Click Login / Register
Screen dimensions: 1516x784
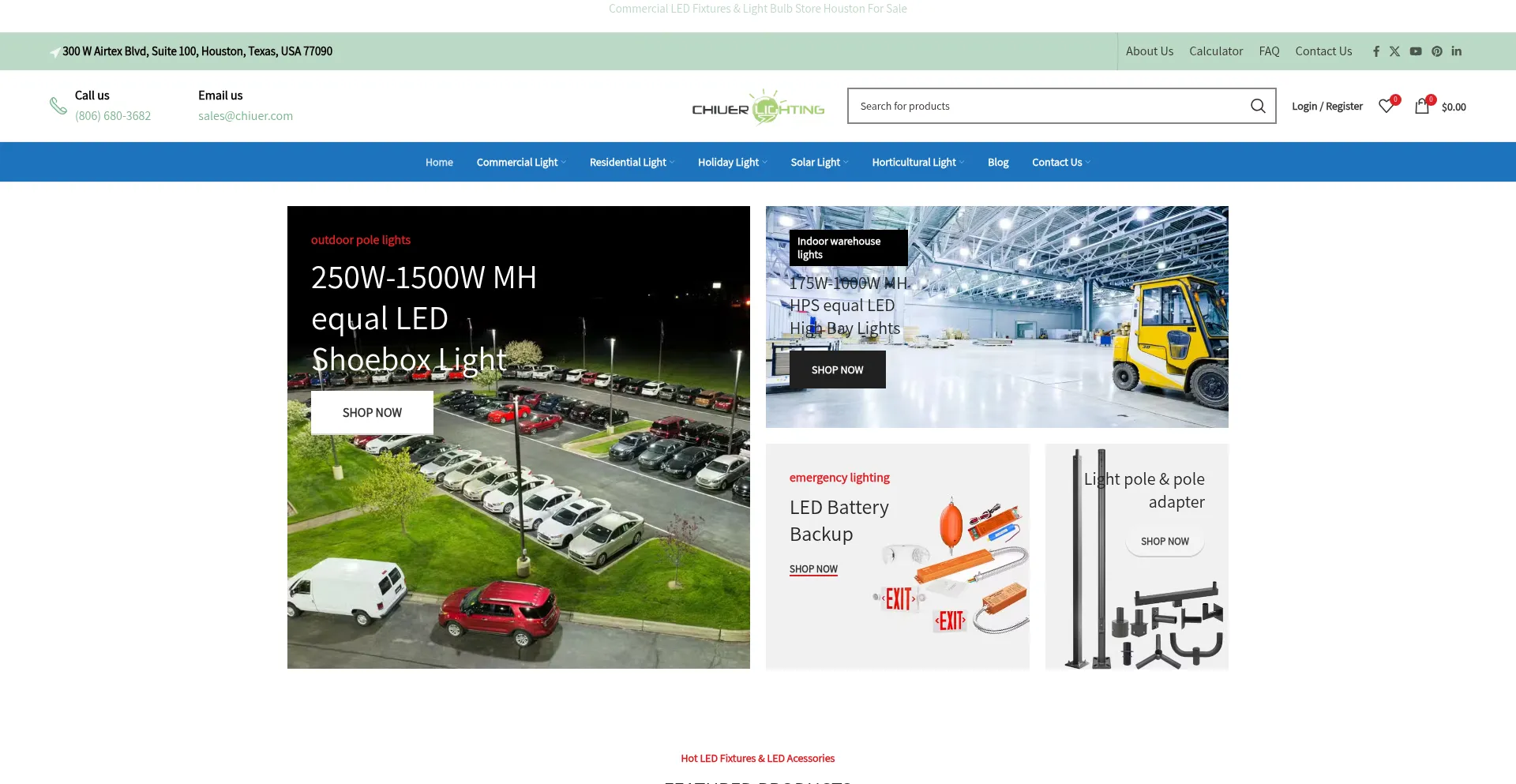(1327, 106)
